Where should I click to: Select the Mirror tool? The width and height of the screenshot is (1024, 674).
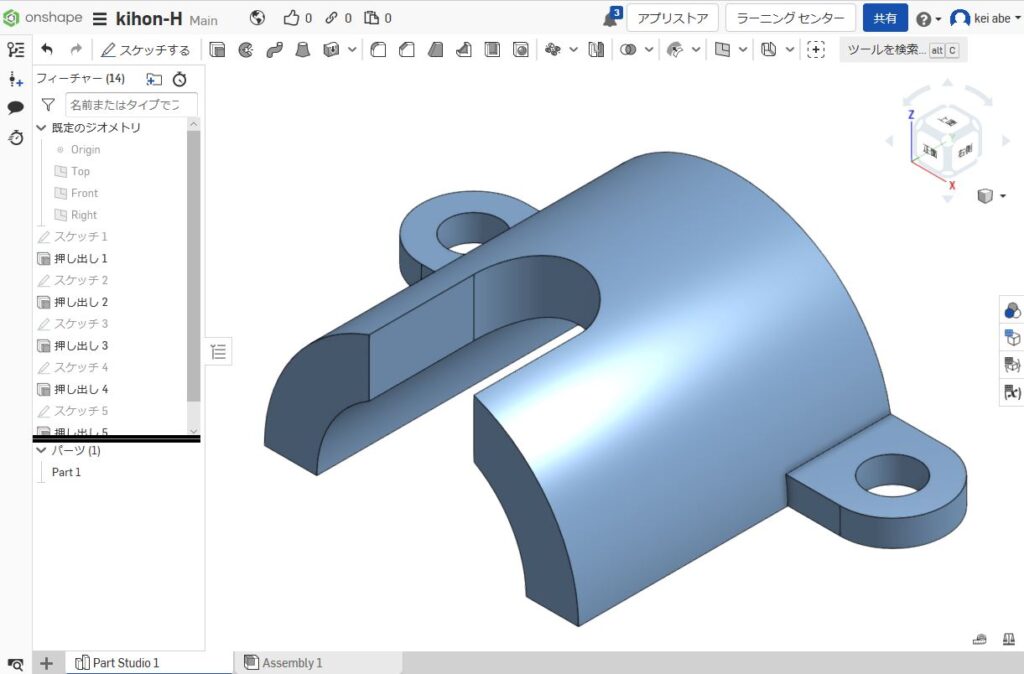pos(596,50)
